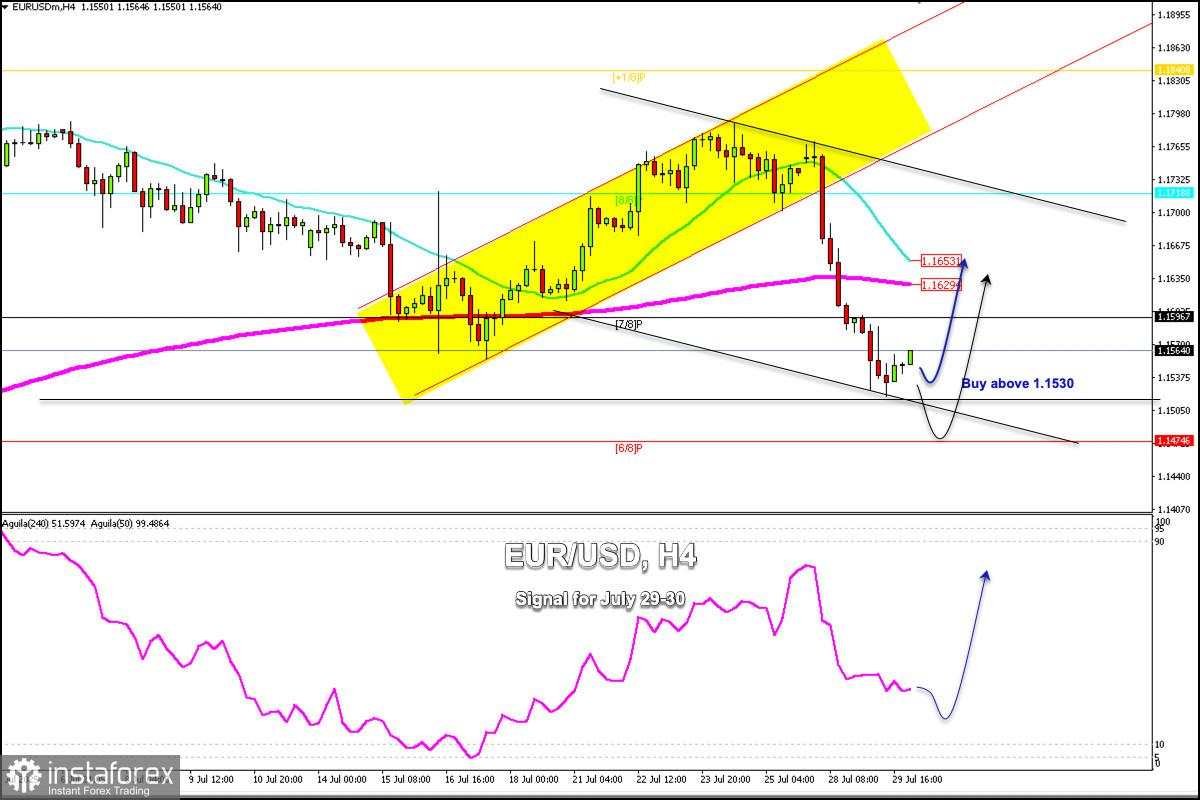Screen dimensions: 1200x800
Task: Click the 1.17000 price axis label
Action: [1173, 213]
